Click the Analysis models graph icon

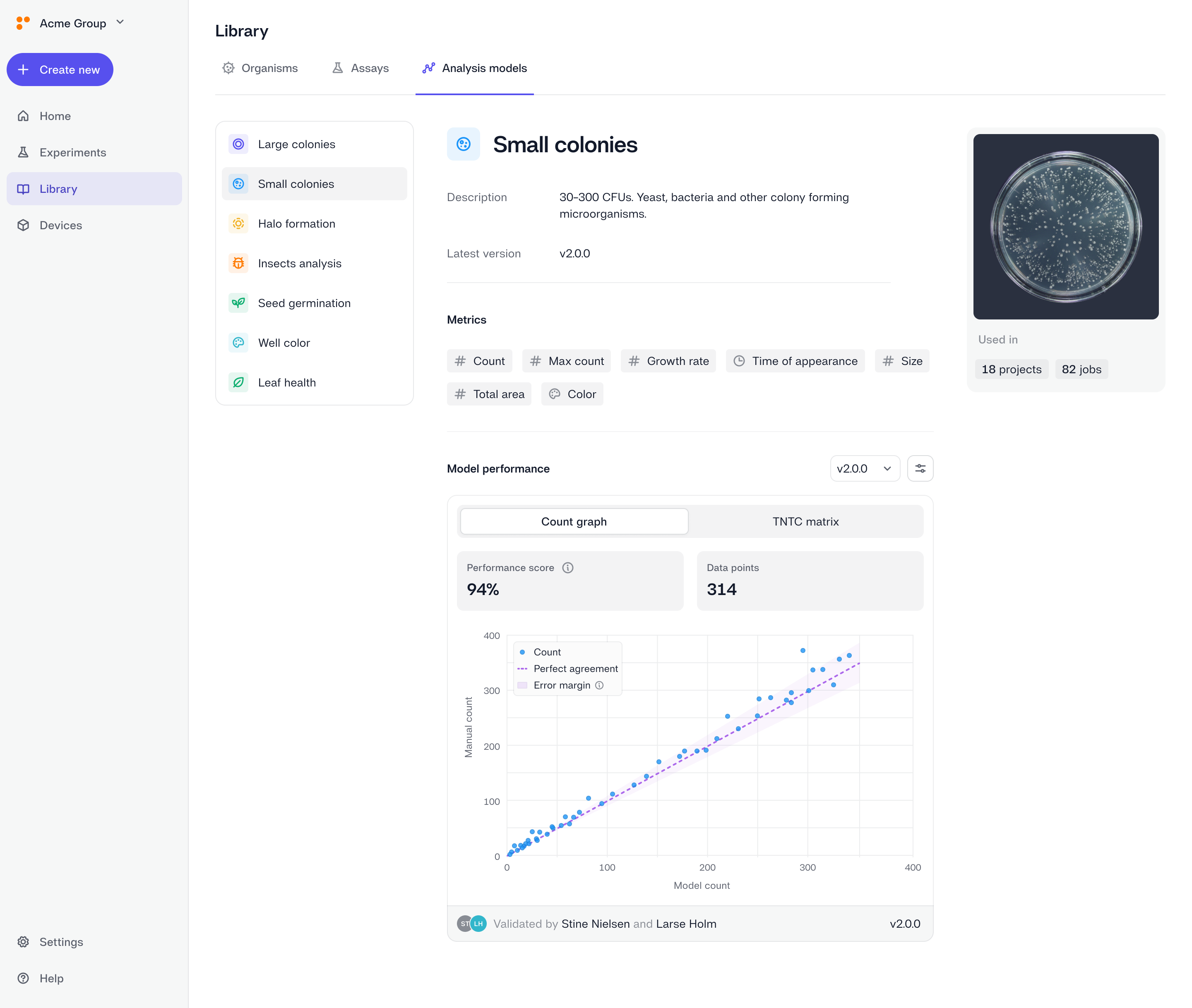[x=428, y=68]
